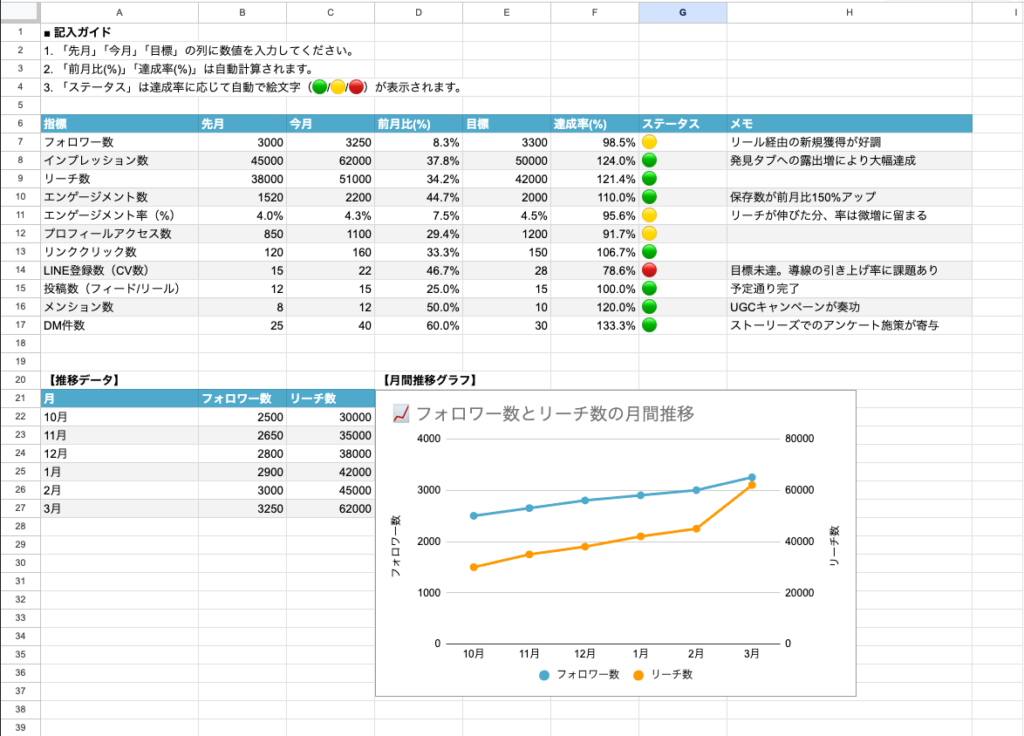Image resolution: width=1024 pixels, height=736 pixels.
Task: Select the column G header
Action: tap(682, 12)
